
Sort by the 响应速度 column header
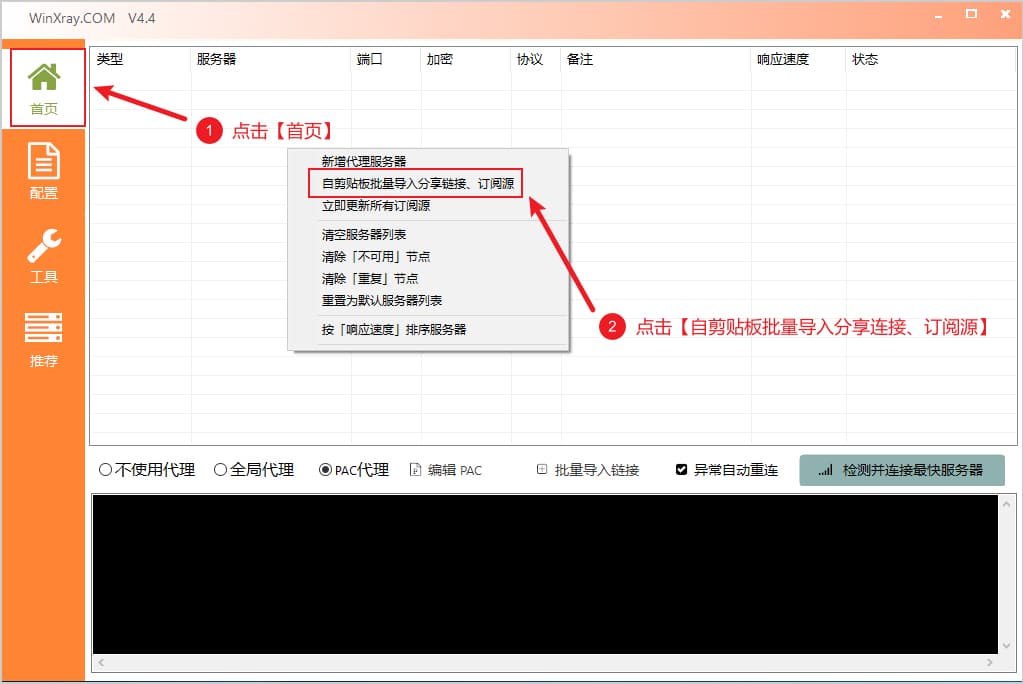point(783,60)
